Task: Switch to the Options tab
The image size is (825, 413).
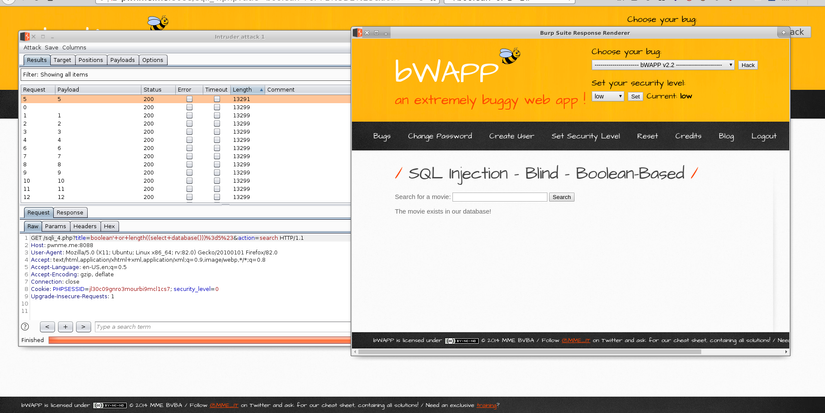Action: click(153, 60)
